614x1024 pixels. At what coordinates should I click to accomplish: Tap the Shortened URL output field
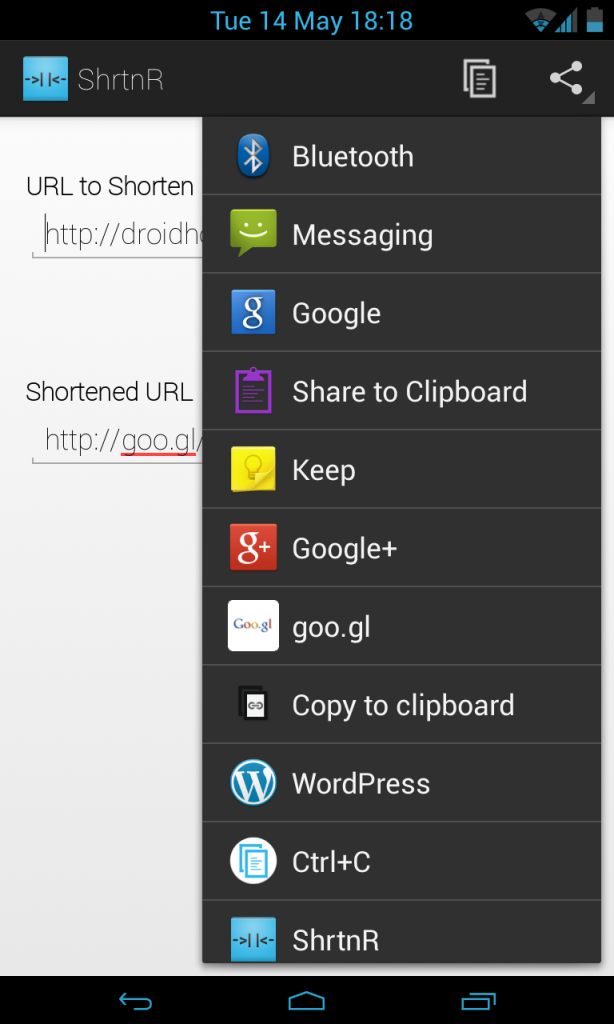(x=118, y=441)
